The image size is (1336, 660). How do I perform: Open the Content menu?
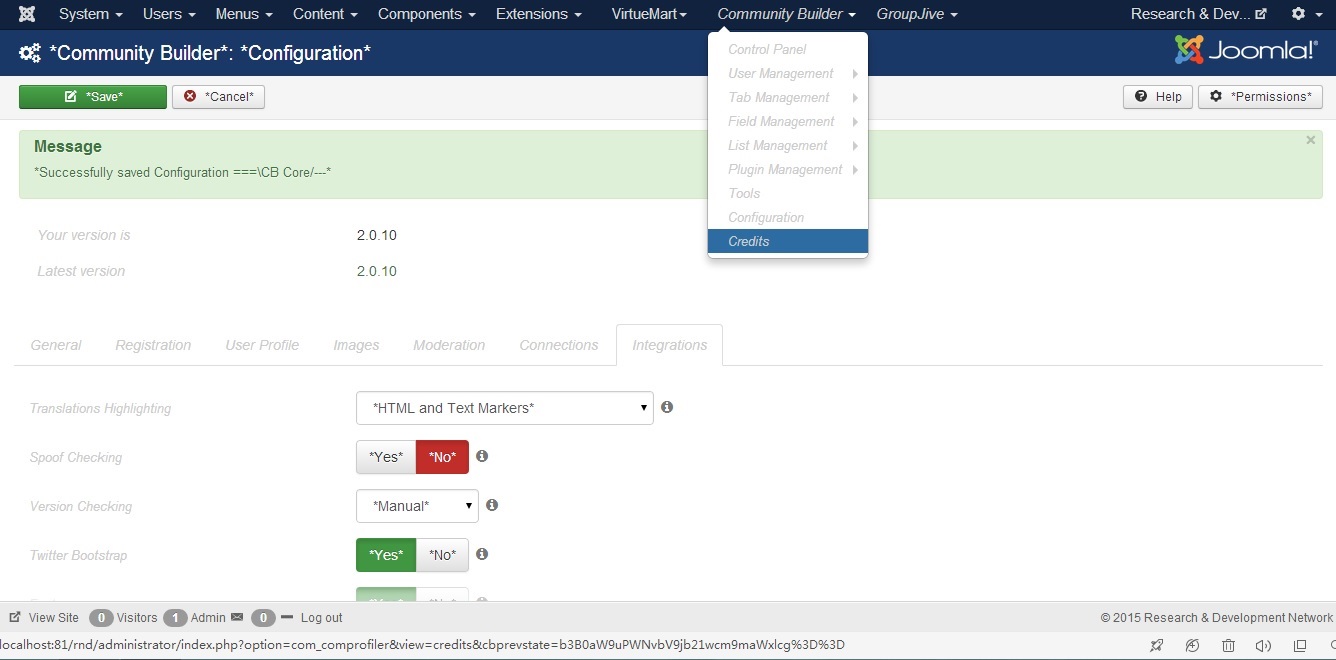(x=325, y=14)
